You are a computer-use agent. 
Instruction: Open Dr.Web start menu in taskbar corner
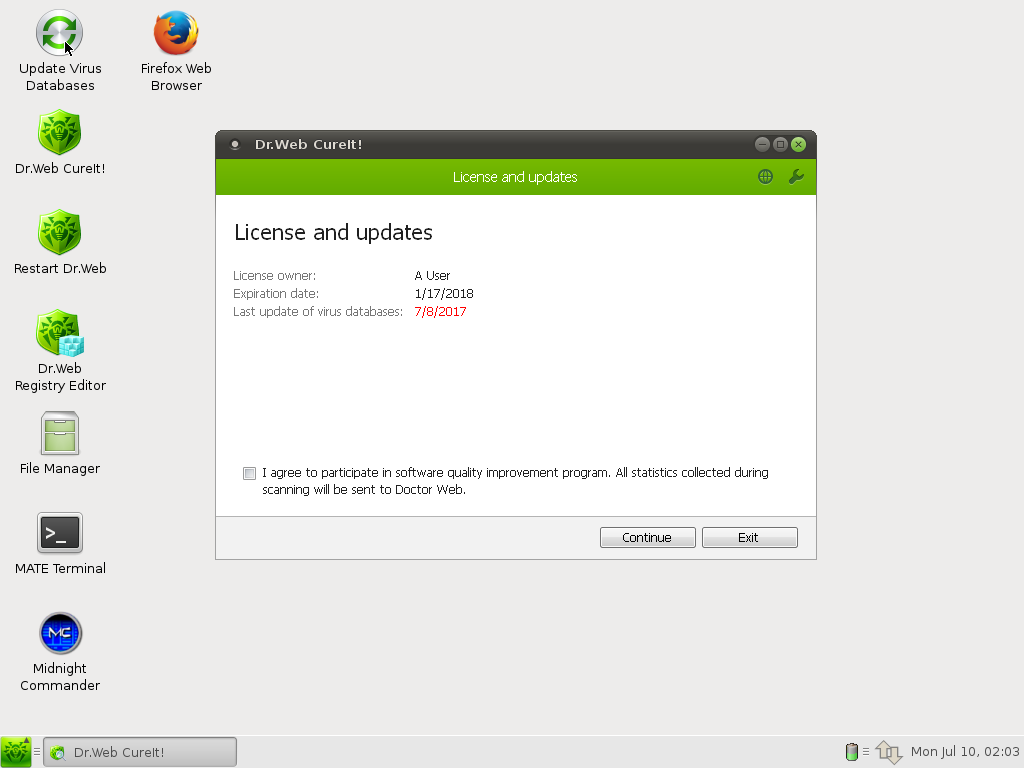[16, 752]
